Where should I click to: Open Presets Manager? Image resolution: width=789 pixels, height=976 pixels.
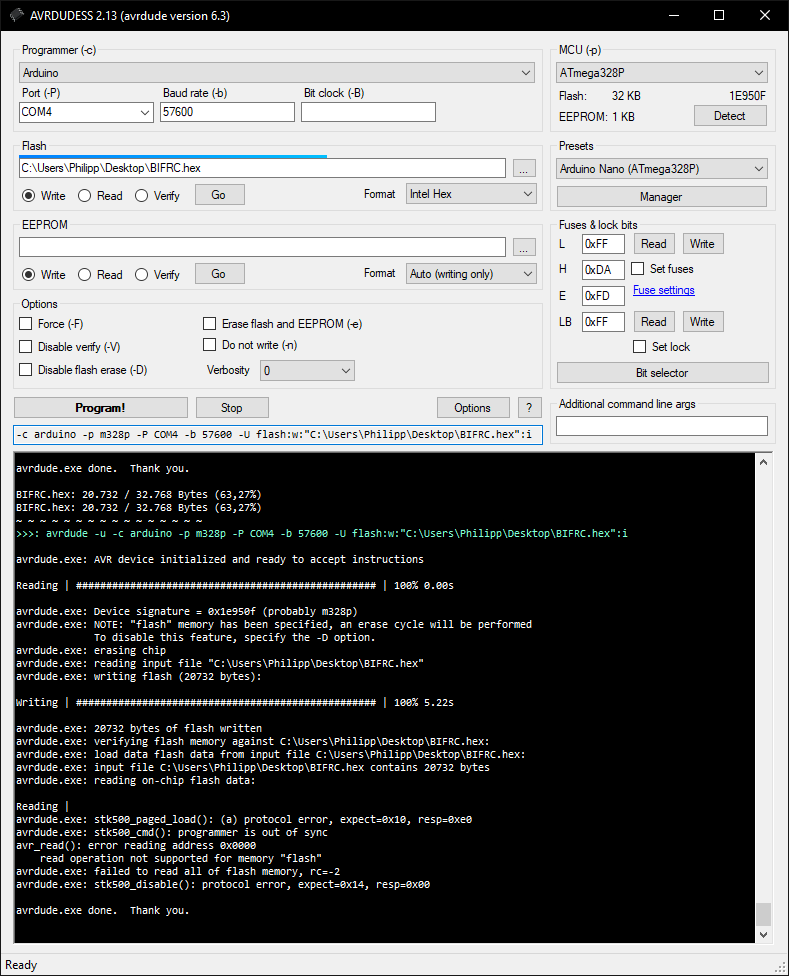point(661,197)
